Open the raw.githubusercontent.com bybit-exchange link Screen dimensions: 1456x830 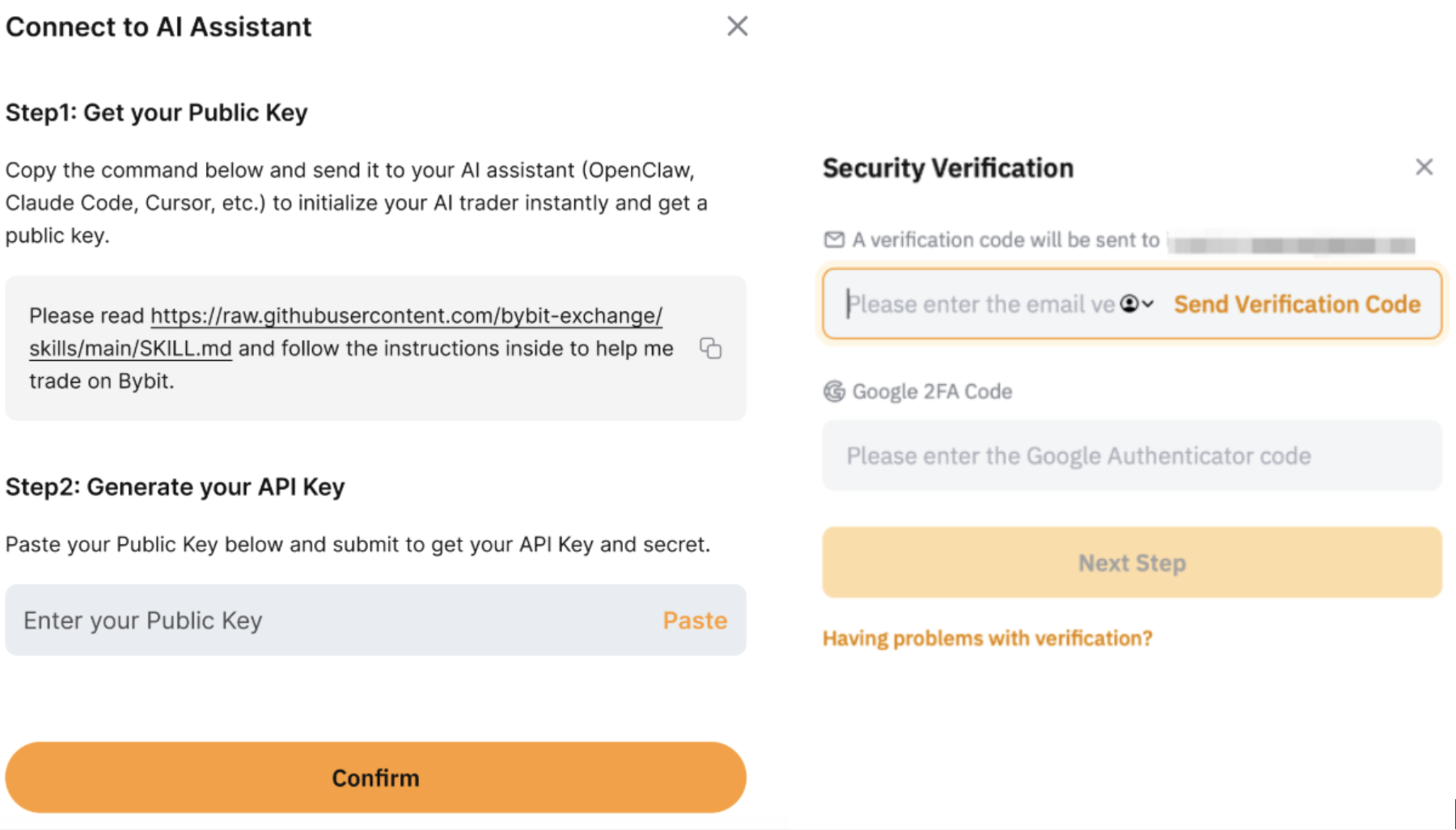pos(406,316)
